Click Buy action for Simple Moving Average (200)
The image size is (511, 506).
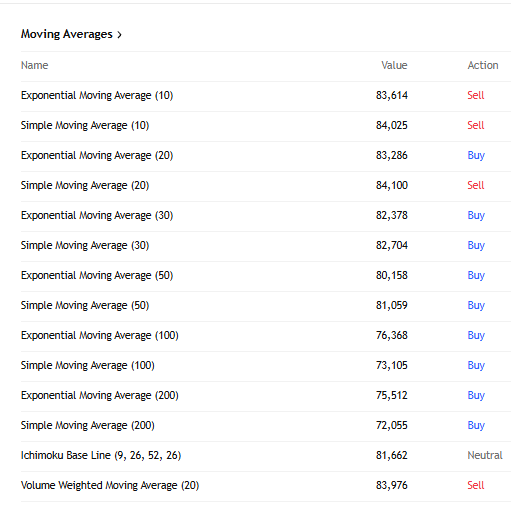[x=476, y=425]
